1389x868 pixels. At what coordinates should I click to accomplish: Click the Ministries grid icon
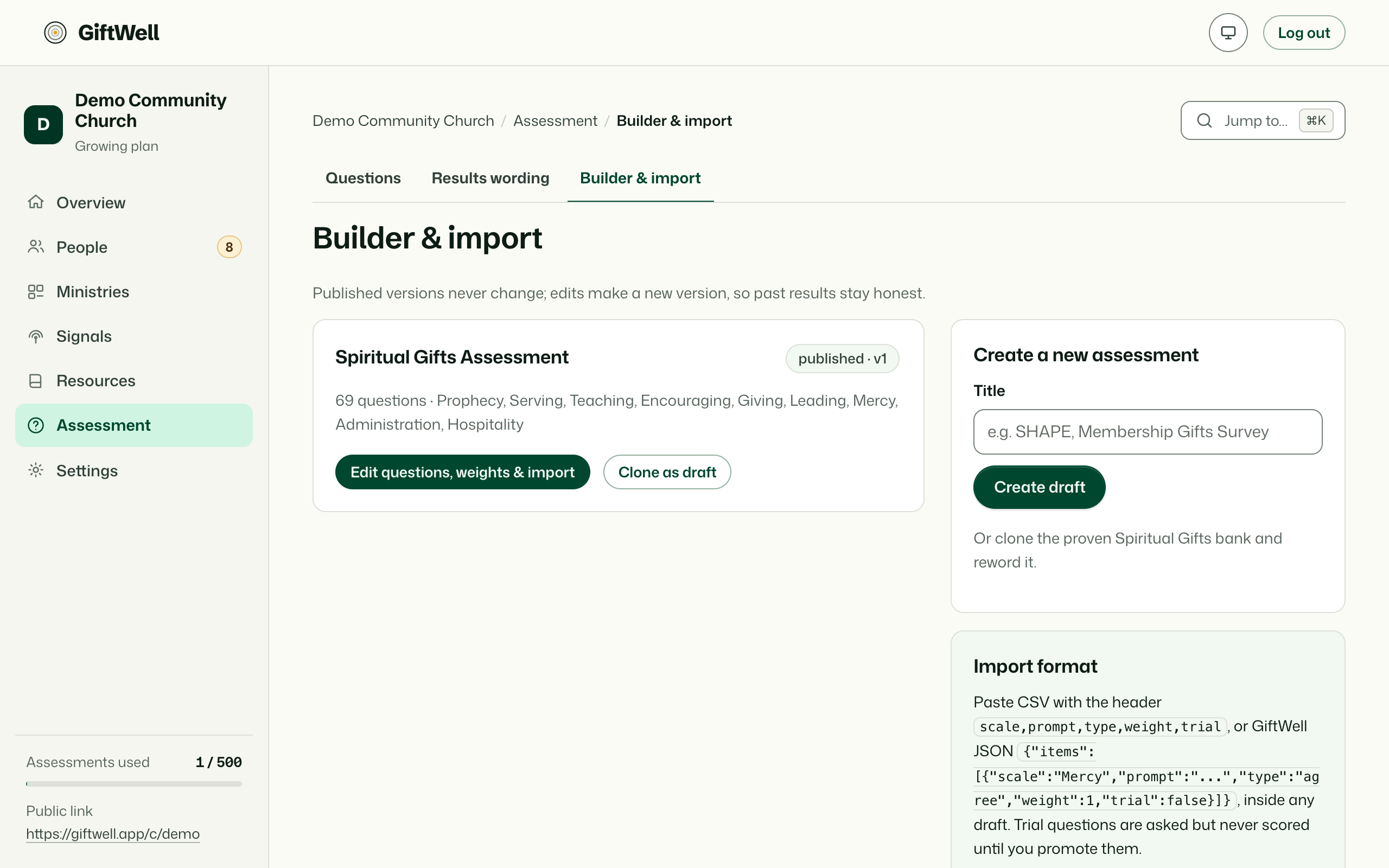click(x=36, y=292)
